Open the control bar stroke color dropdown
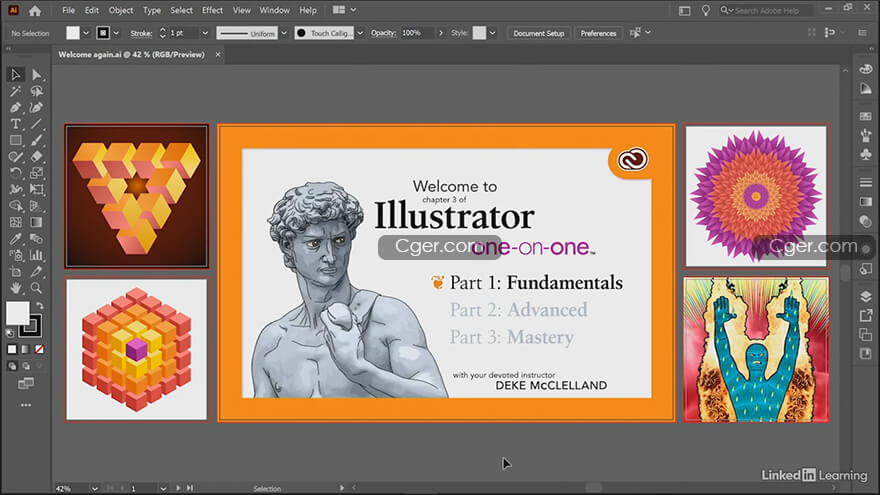This screenshot has height=495, width=880. coord(116,33)
